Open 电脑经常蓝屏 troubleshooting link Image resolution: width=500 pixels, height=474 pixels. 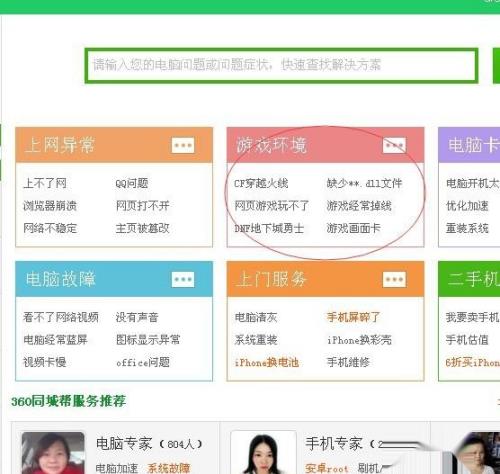[x=55, y=340]
